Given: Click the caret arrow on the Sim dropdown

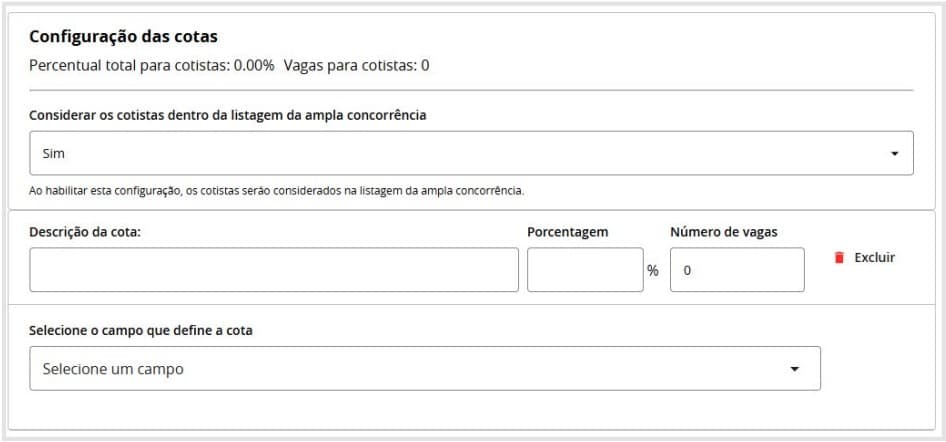Looking at the screenshot, I should click(894, 154).
